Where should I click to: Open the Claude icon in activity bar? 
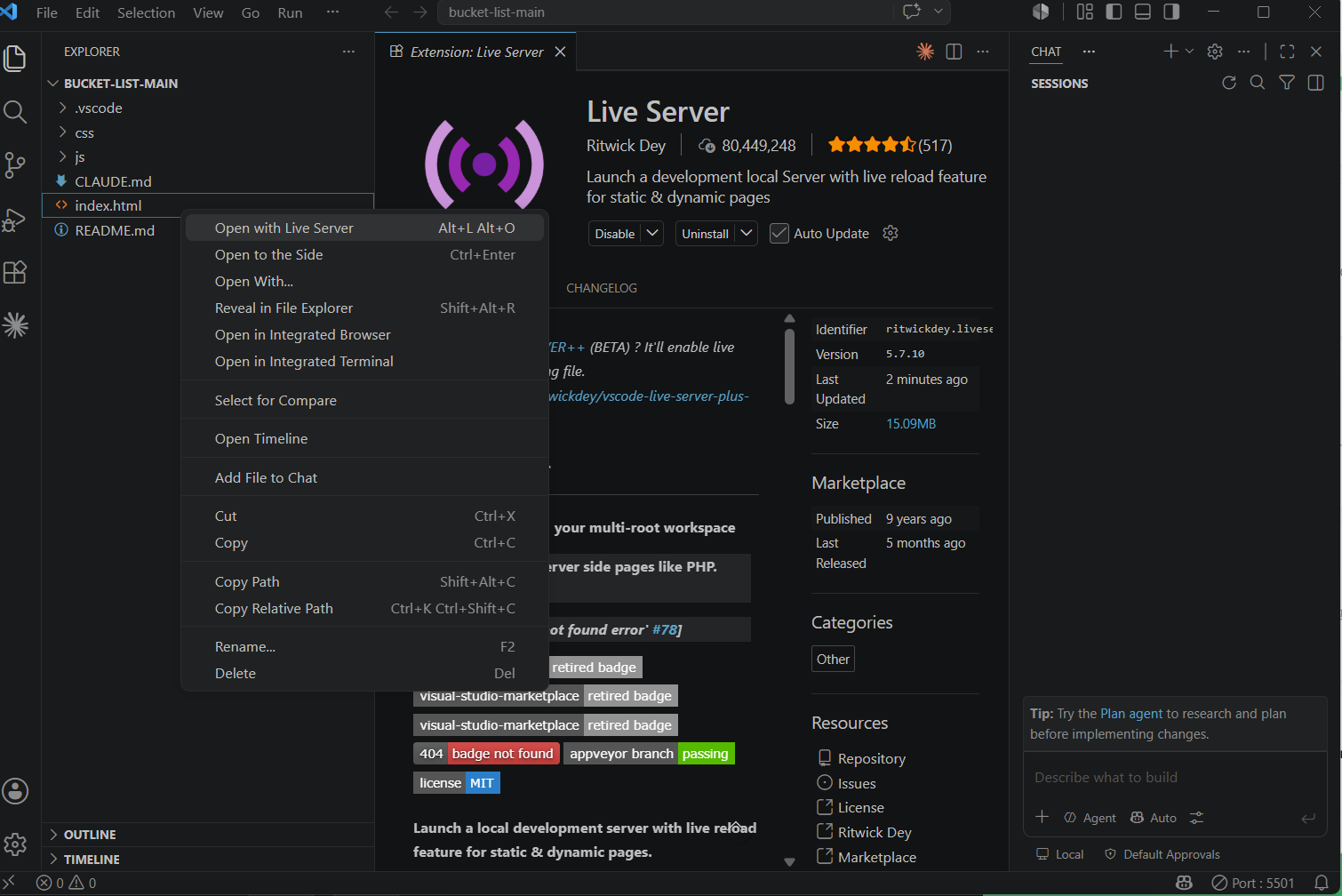[15, 325]
